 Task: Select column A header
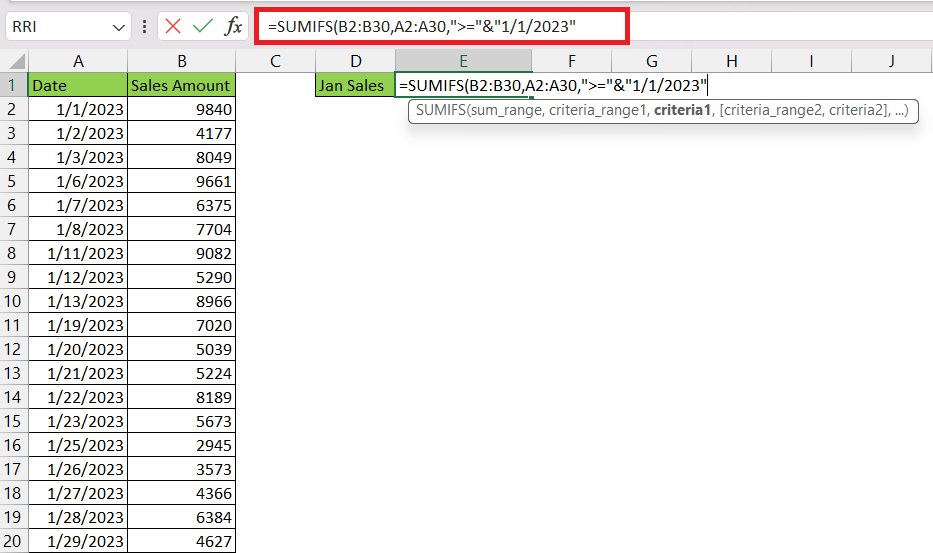tap(78, 61)
